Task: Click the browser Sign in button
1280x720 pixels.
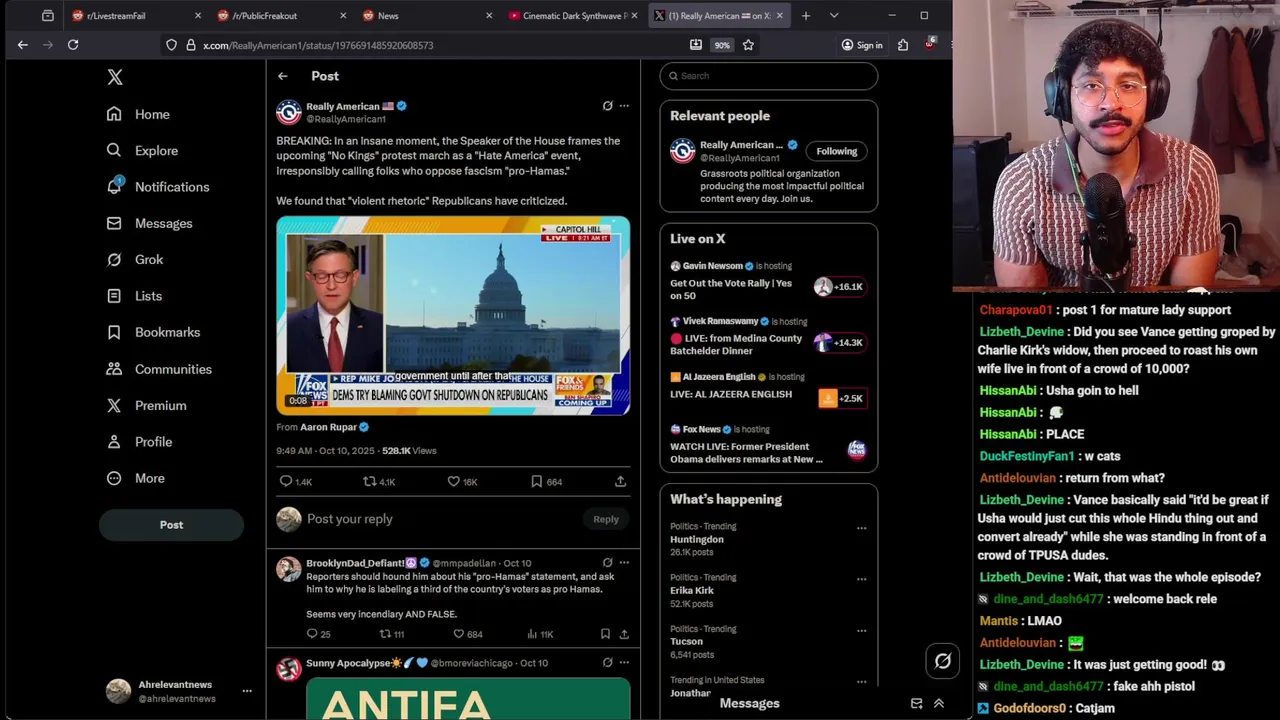Action: click(x=862, y=45)
